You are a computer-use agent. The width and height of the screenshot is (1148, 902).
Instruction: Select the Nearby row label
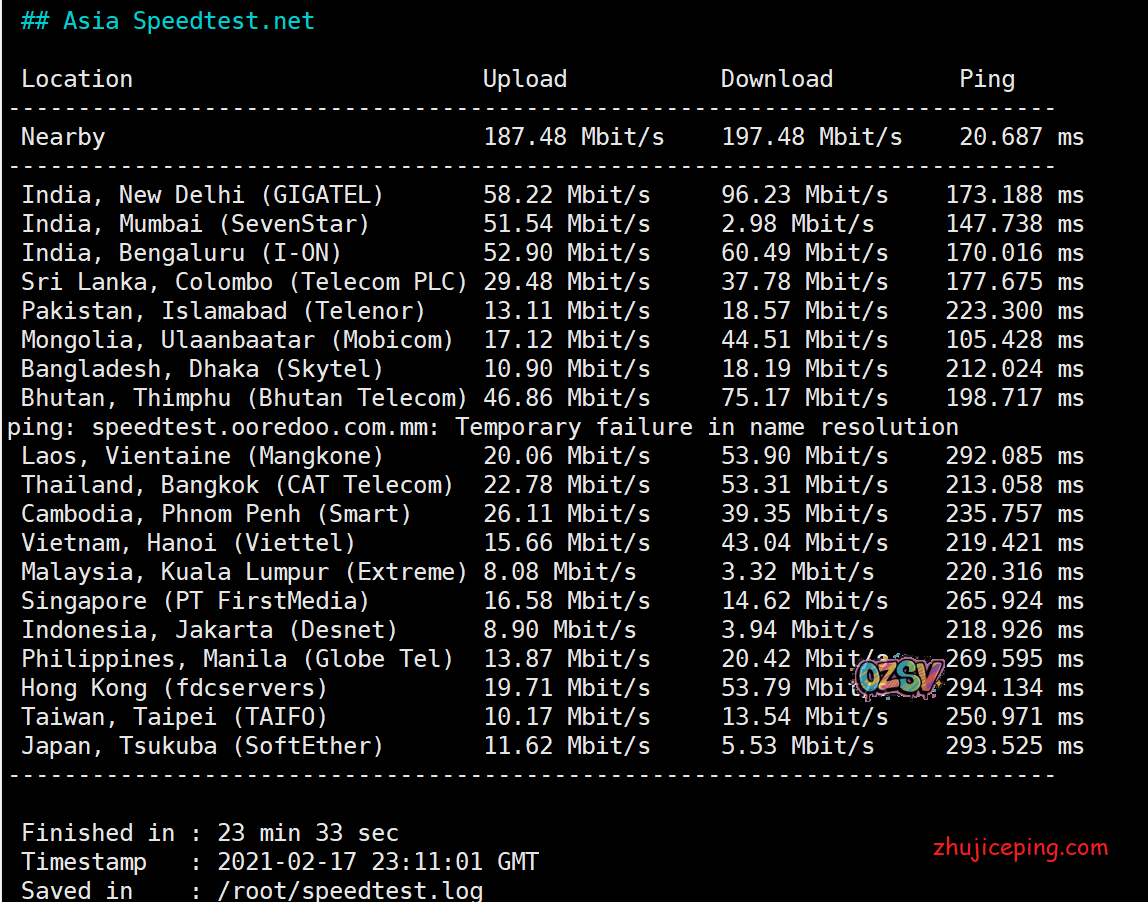tap(63, 137)
